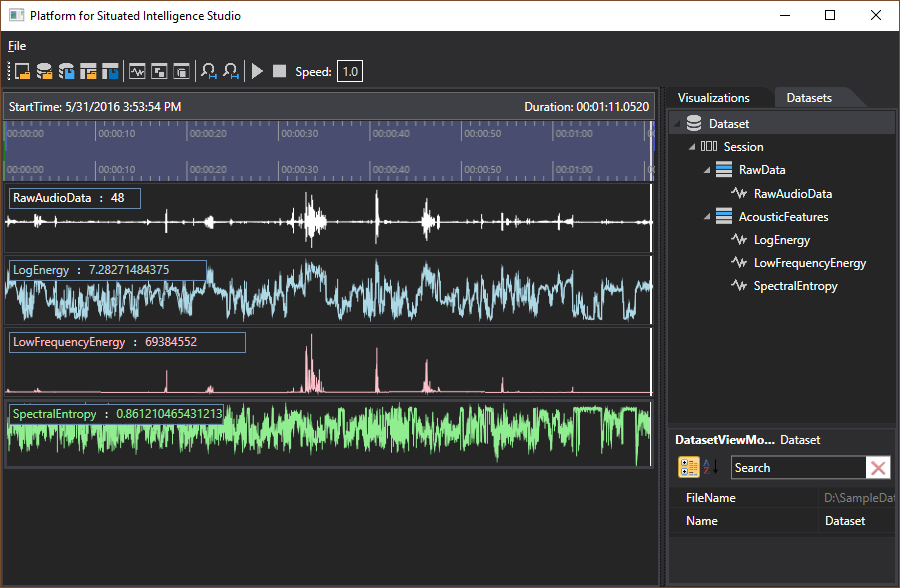Select the Play icon in the toolbar
Viewport: 900px width, 588px height.
[x=256, y=70]
